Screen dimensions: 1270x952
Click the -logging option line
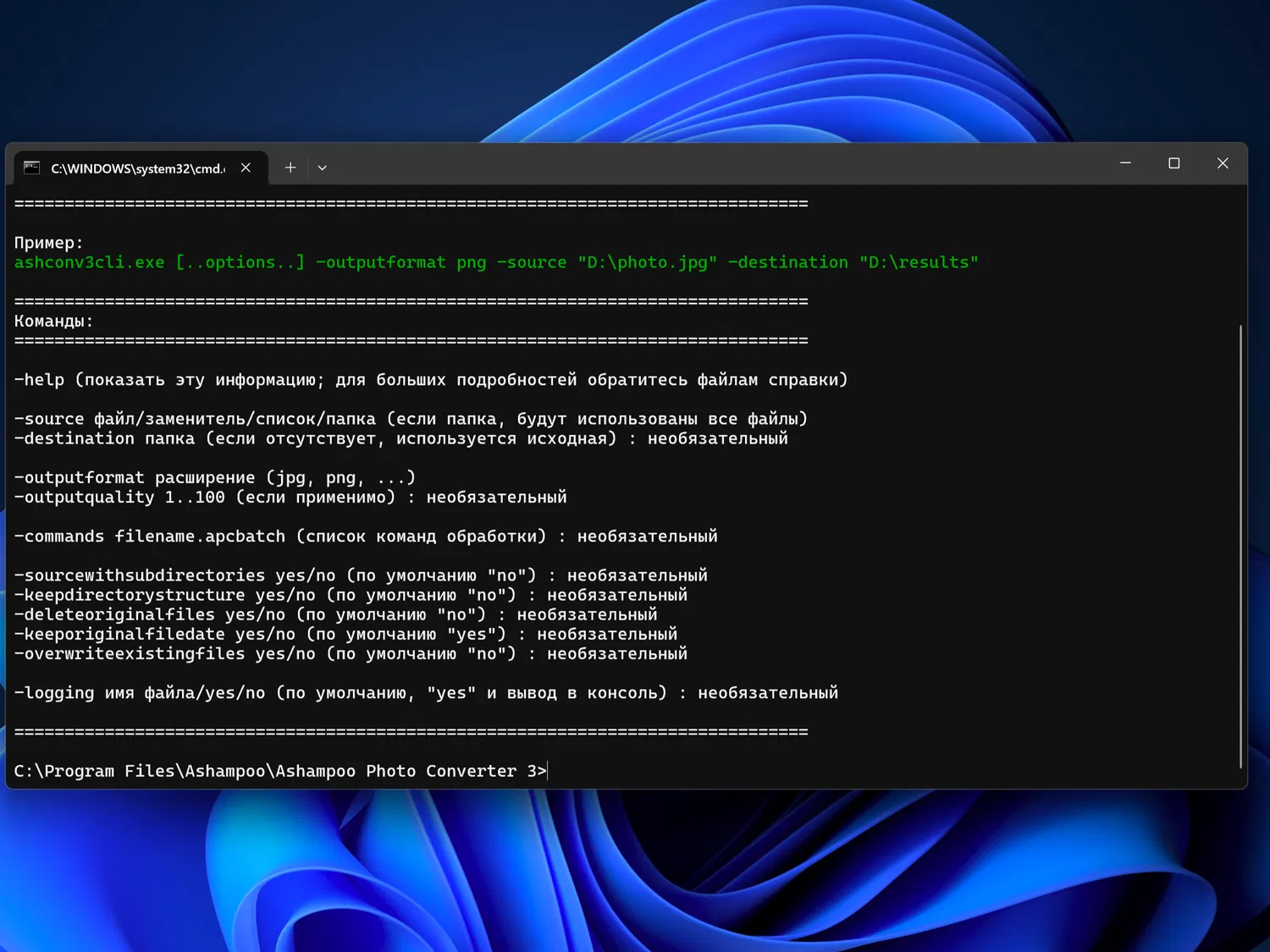[426, 693]
